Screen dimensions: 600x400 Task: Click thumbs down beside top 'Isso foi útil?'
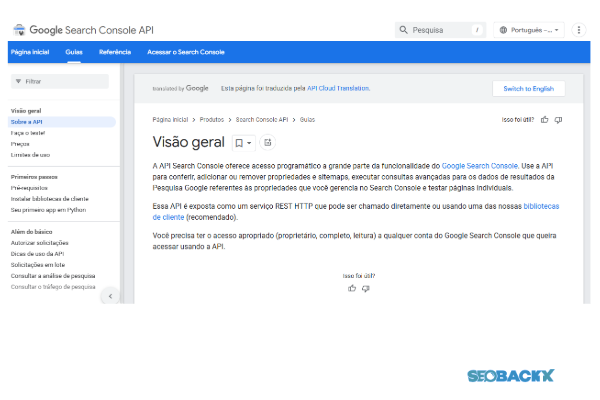558,120
